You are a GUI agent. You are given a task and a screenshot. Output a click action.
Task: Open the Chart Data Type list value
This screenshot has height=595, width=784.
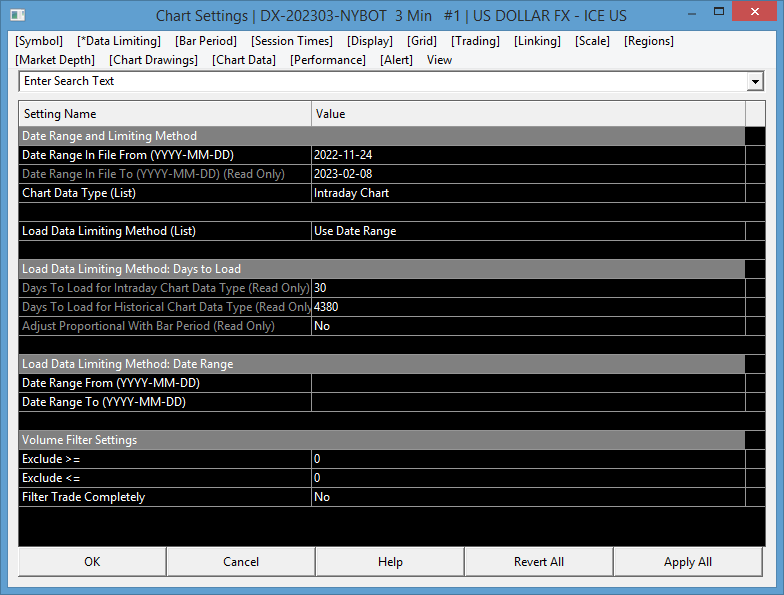[x=527, y=193]
